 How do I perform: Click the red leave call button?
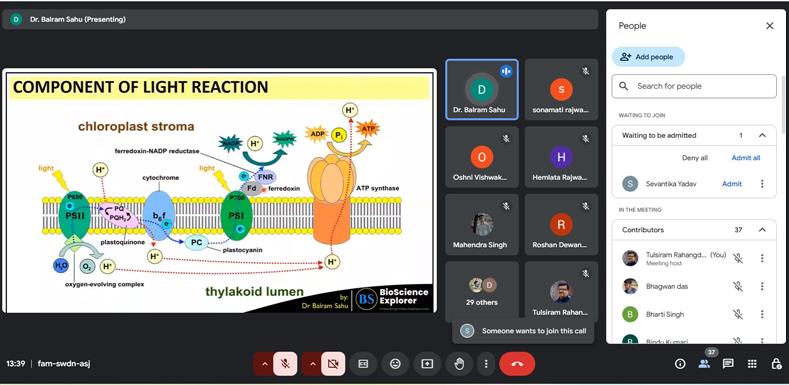(x=517, y=364)
